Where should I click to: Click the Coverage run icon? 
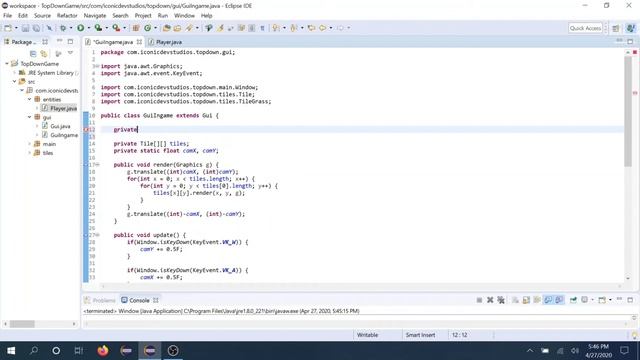(98, 28)
